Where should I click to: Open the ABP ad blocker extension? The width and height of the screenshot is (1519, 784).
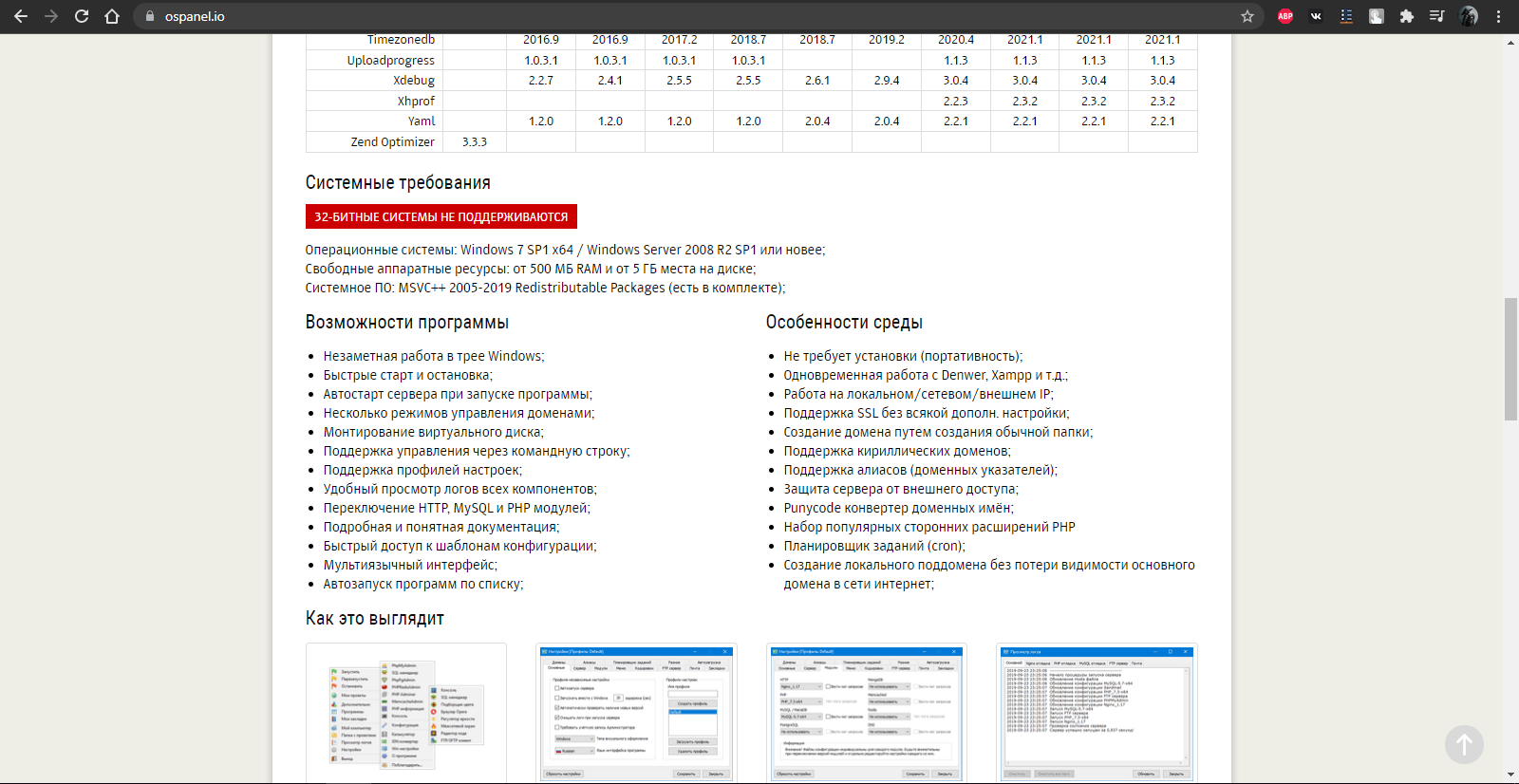click(1285, 16)
